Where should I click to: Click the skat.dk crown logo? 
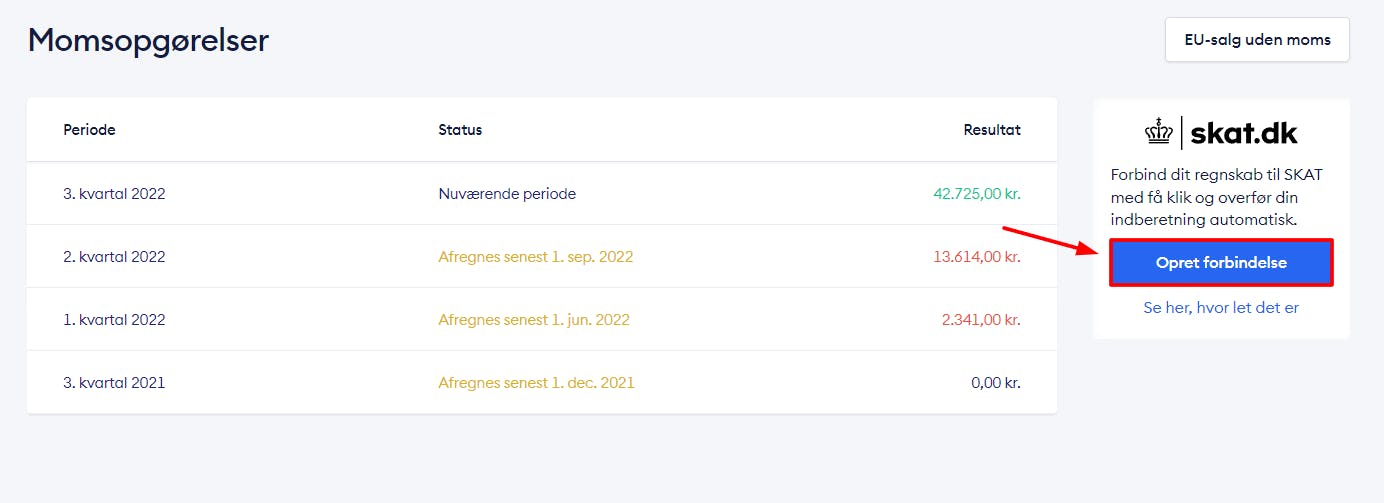click(1159, 133)
